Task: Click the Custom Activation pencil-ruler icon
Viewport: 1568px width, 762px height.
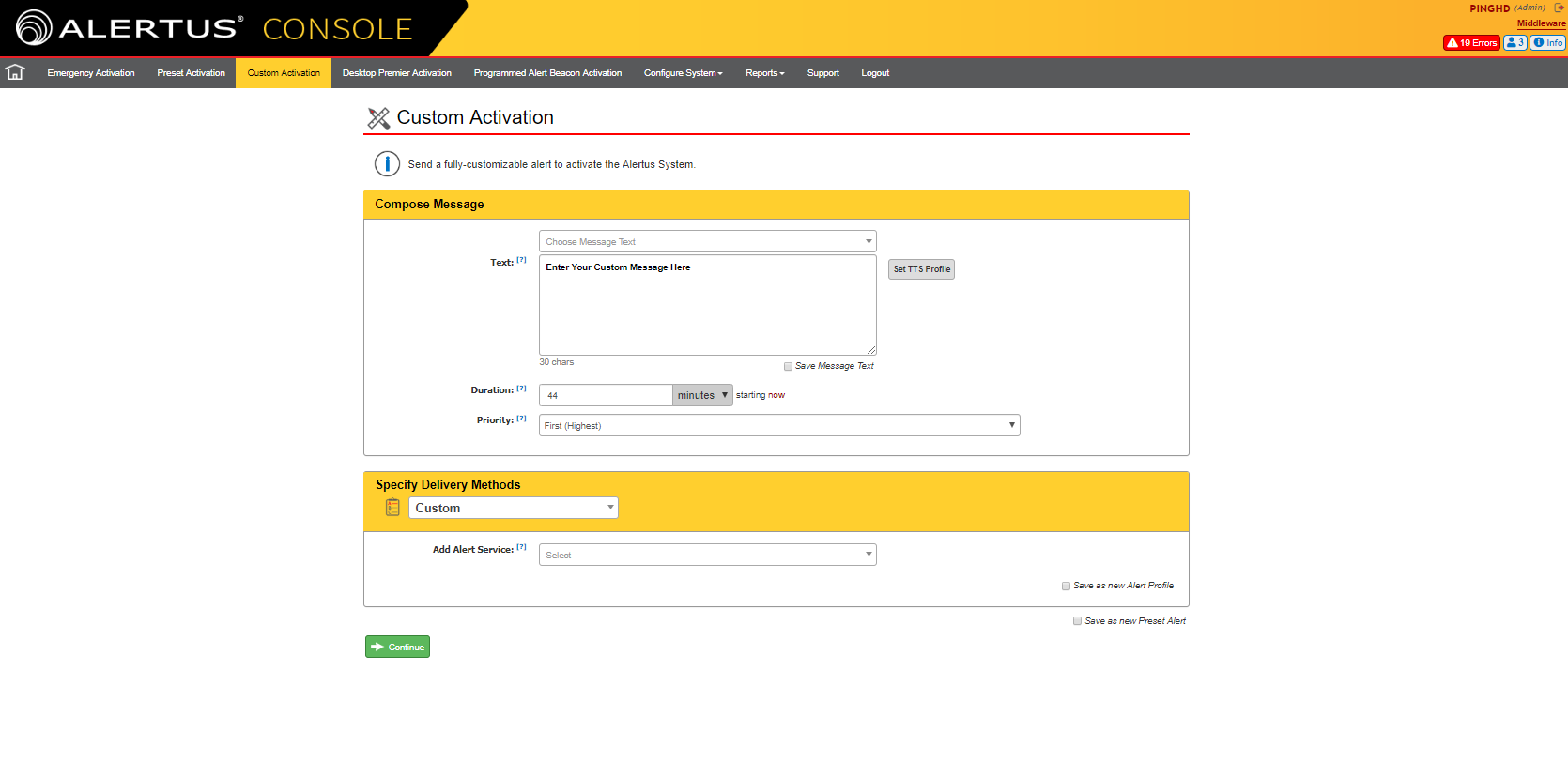Action: [x=378, y=118]
